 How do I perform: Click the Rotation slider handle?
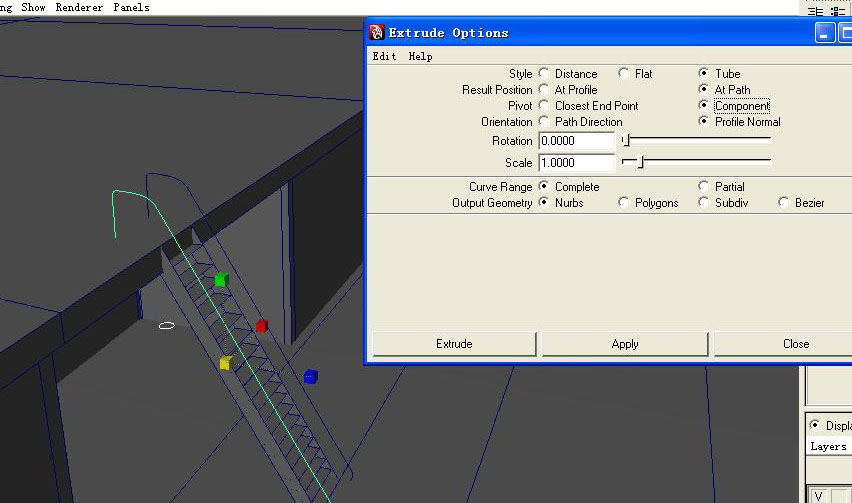[626, 140]
